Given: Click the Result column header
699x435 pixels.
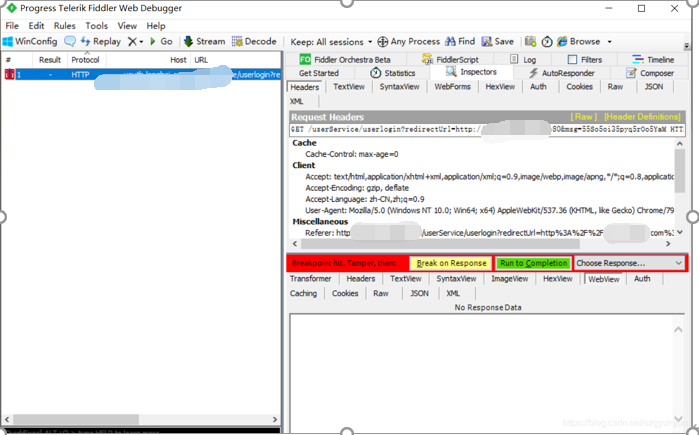Looking at the screenshot, I should coord(49,60).
